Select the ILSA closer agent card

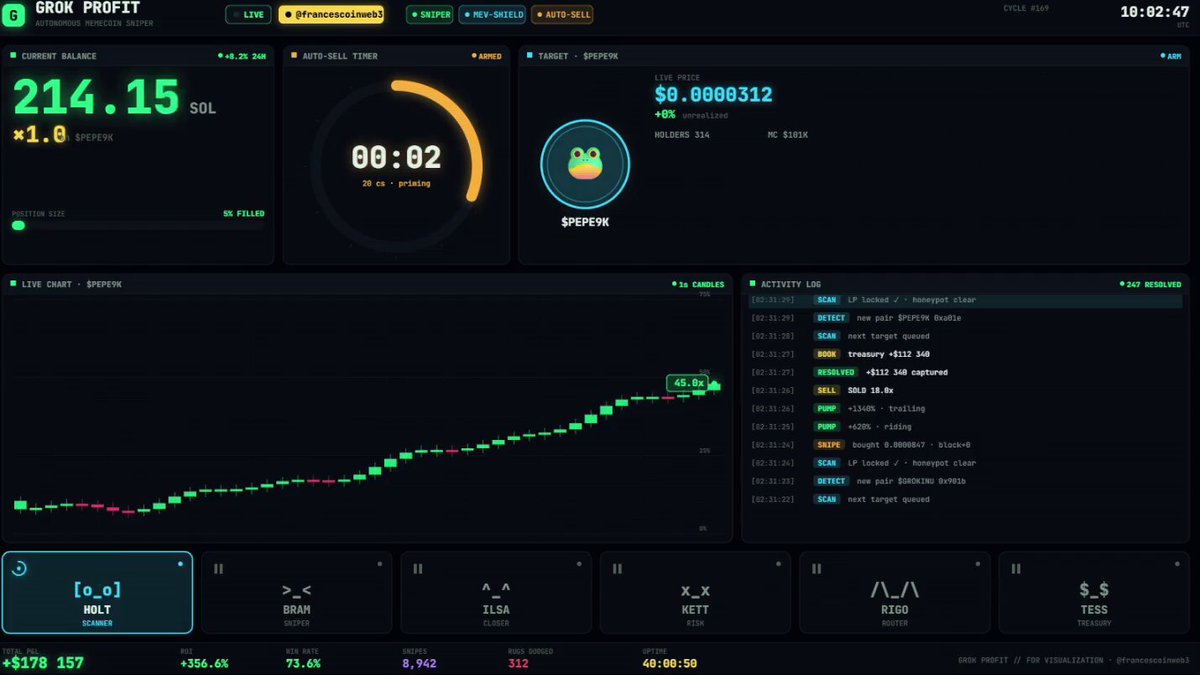(x=496, y=592)
